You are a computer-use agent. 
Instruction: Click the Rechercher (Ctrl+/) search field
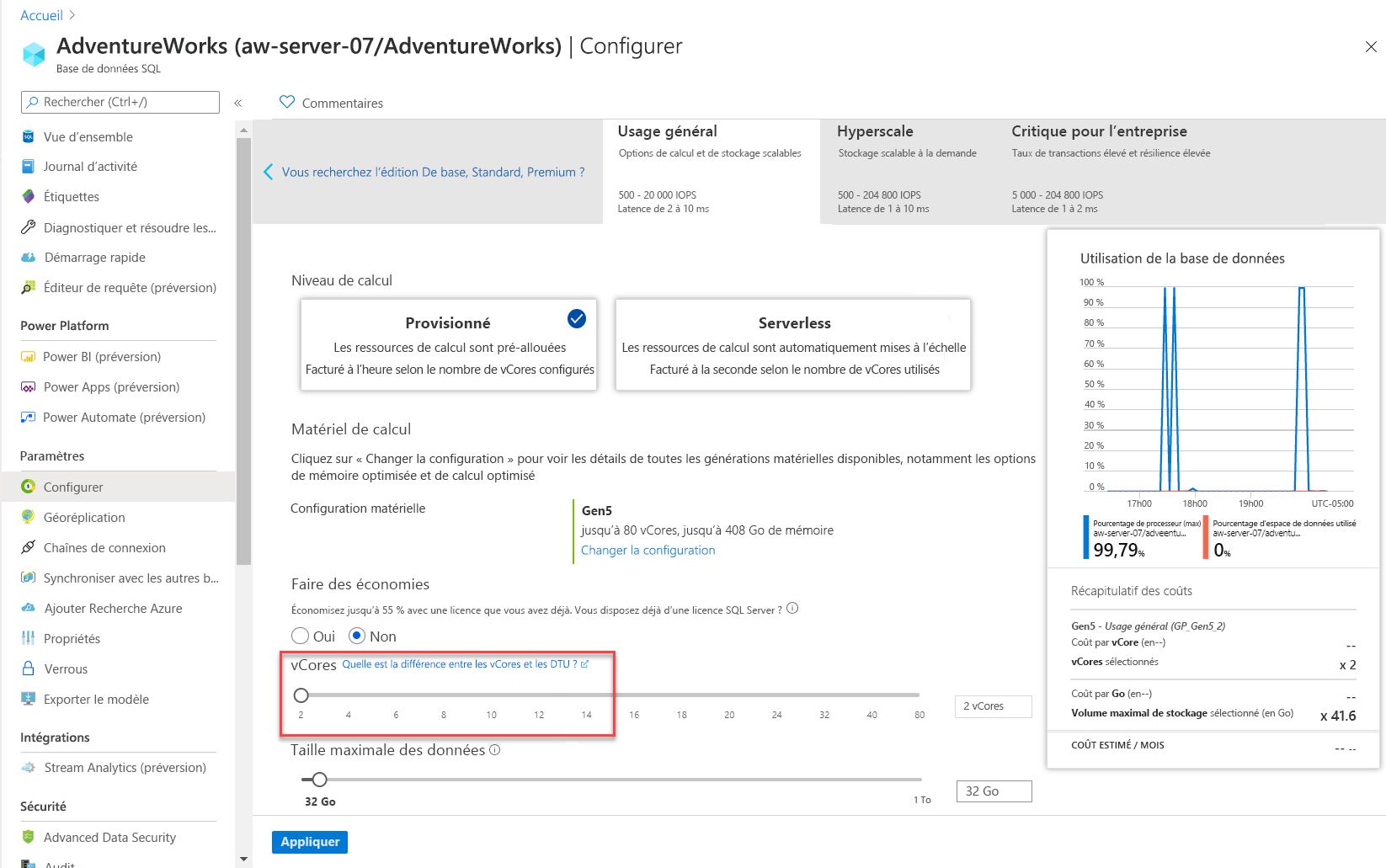(x=120, y=102)
